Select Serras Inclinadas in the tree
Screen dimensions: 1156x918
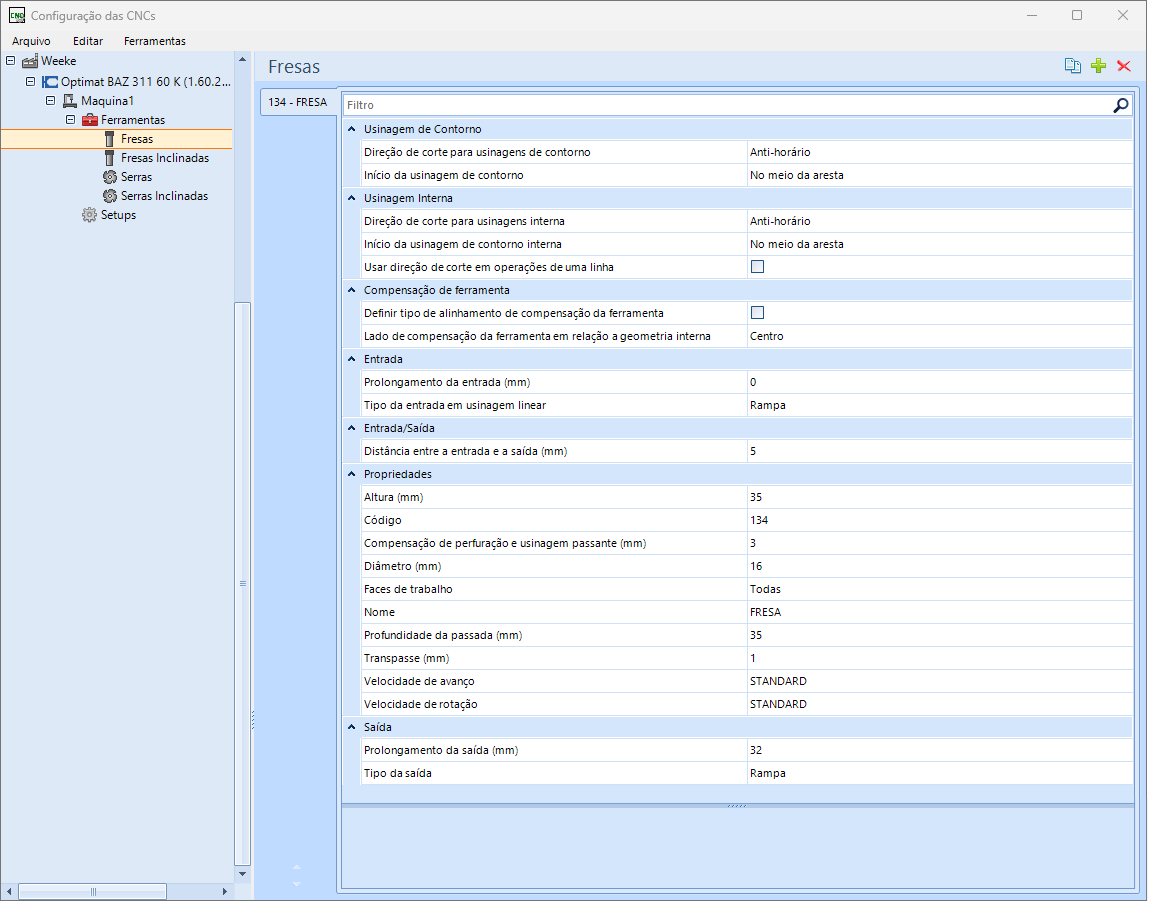[x=164, y=196]
